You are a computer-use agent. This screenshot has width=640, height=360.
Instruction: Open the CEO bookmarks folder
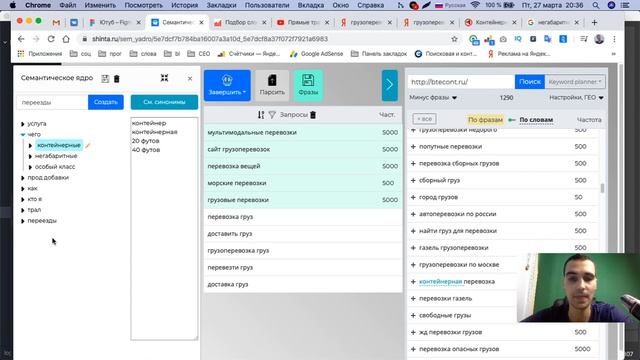pos(199,53)
